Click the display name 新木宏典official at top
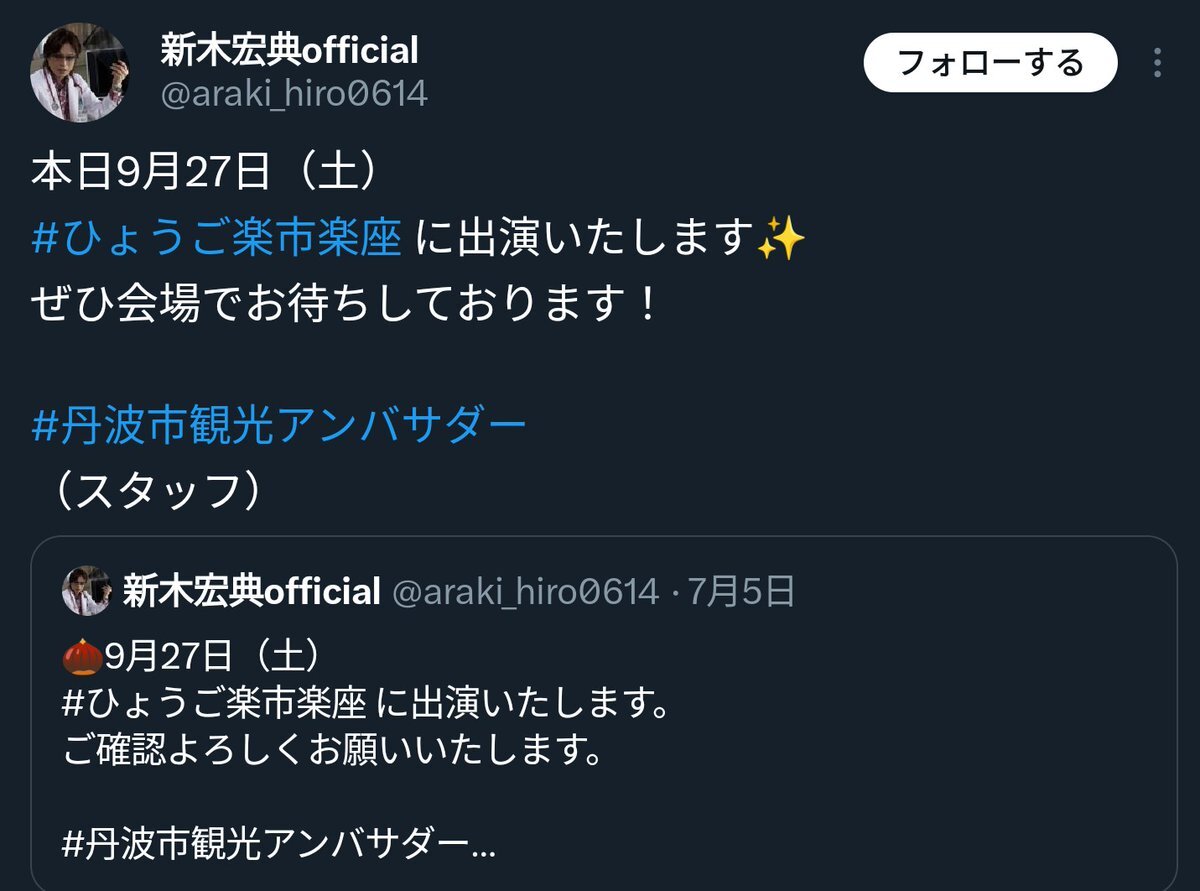 click(289, 49)
